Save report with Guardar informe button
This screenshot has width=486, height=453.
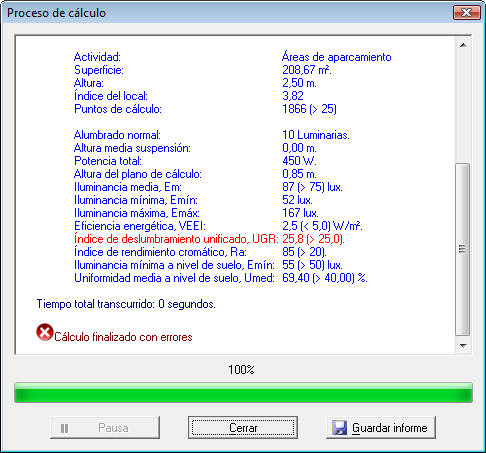point(381,427)
